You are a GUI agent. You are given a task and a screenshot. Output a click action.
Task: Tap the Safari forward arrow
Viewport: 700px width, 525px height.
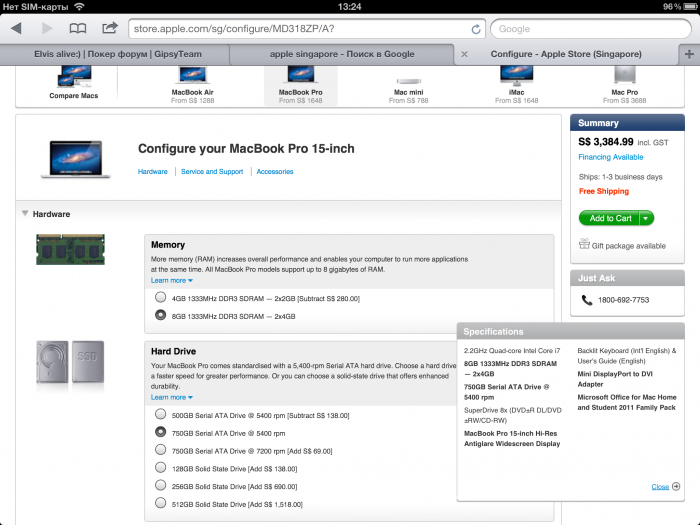tap(46, 29)
